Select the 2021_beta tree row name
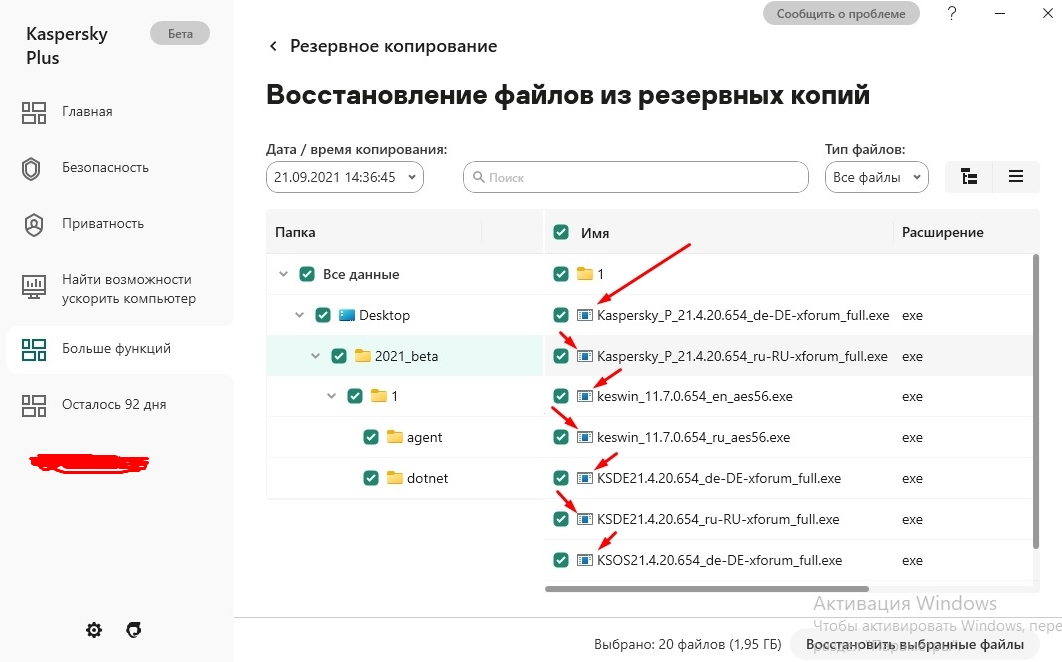This screenshot has width=1062, height=662. coord(406,356)
